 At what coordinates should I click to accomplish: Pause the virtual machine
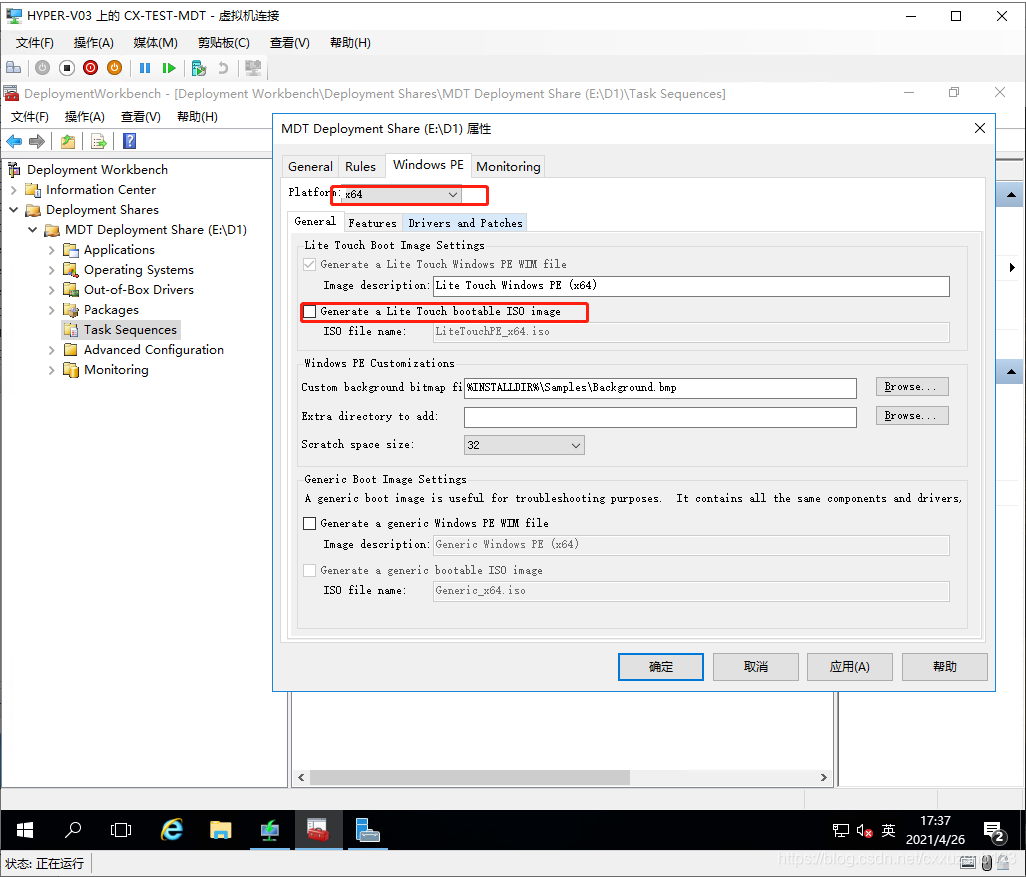(x=145, y=67)
